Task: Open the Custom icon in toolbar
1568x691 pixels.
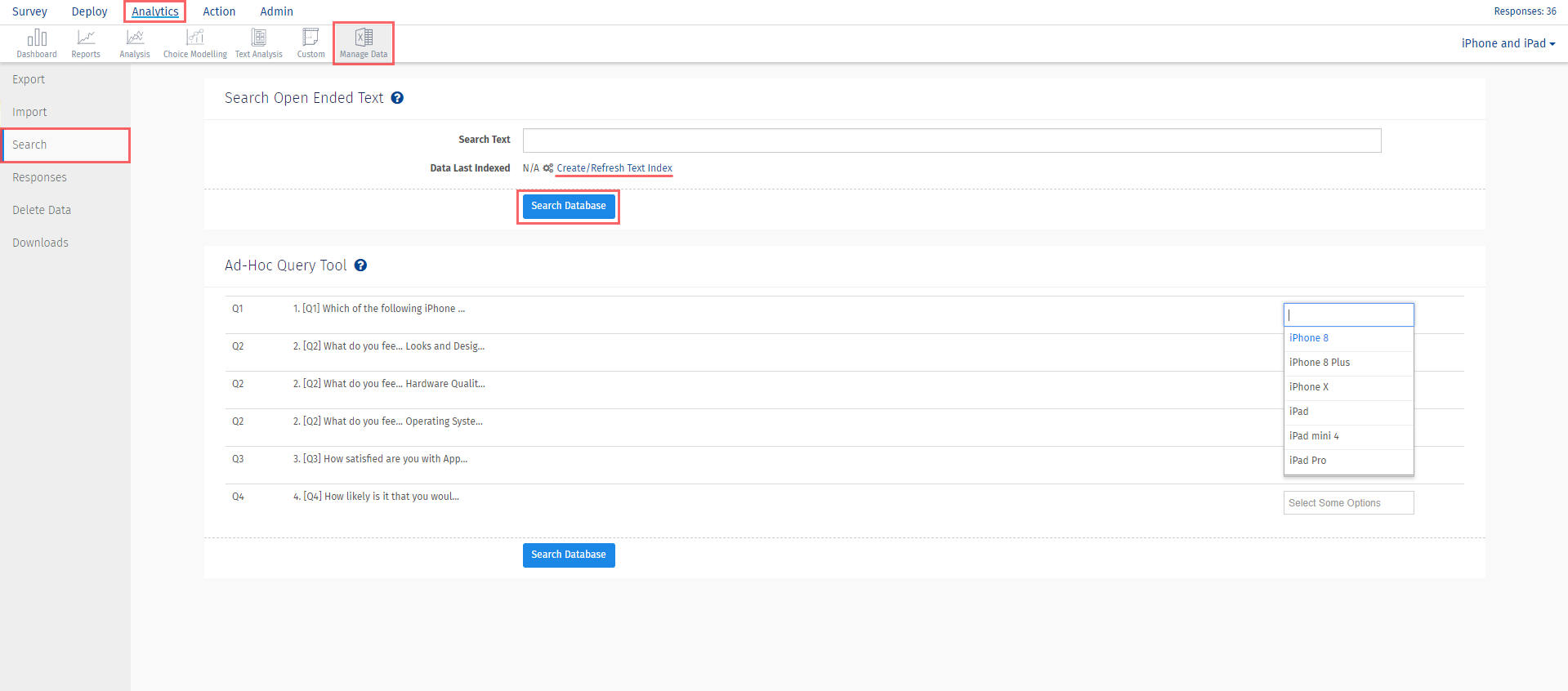Action: pyautogui.click(x=310, y=43)
